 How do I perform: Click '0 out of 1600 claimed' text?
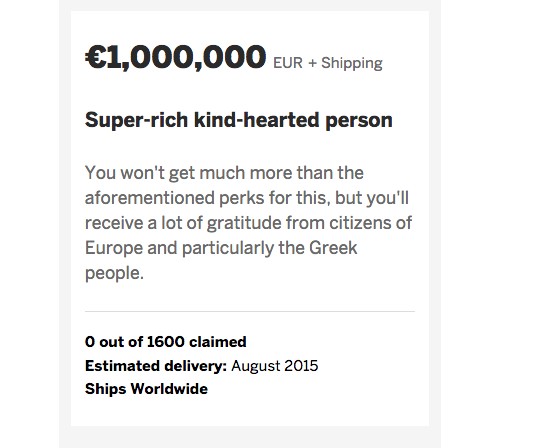[166, 342]
